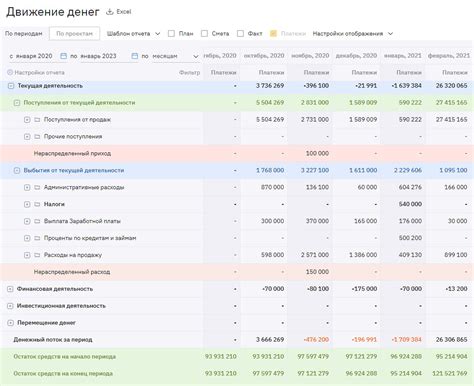Switch to По периодам tab
The height and width of the screenshot is (386, 474).
(24, 34)
